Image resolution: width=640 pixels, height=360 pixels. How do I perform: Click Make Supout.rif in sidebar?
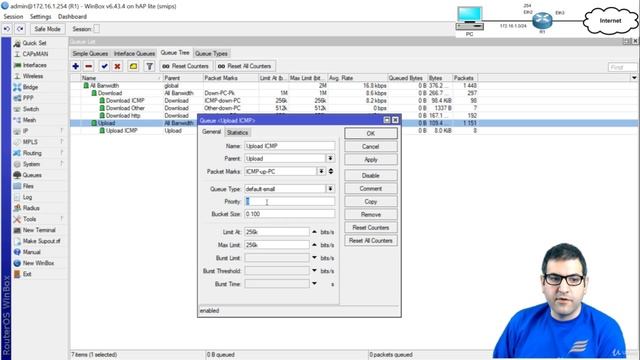(x=41, y=241)
